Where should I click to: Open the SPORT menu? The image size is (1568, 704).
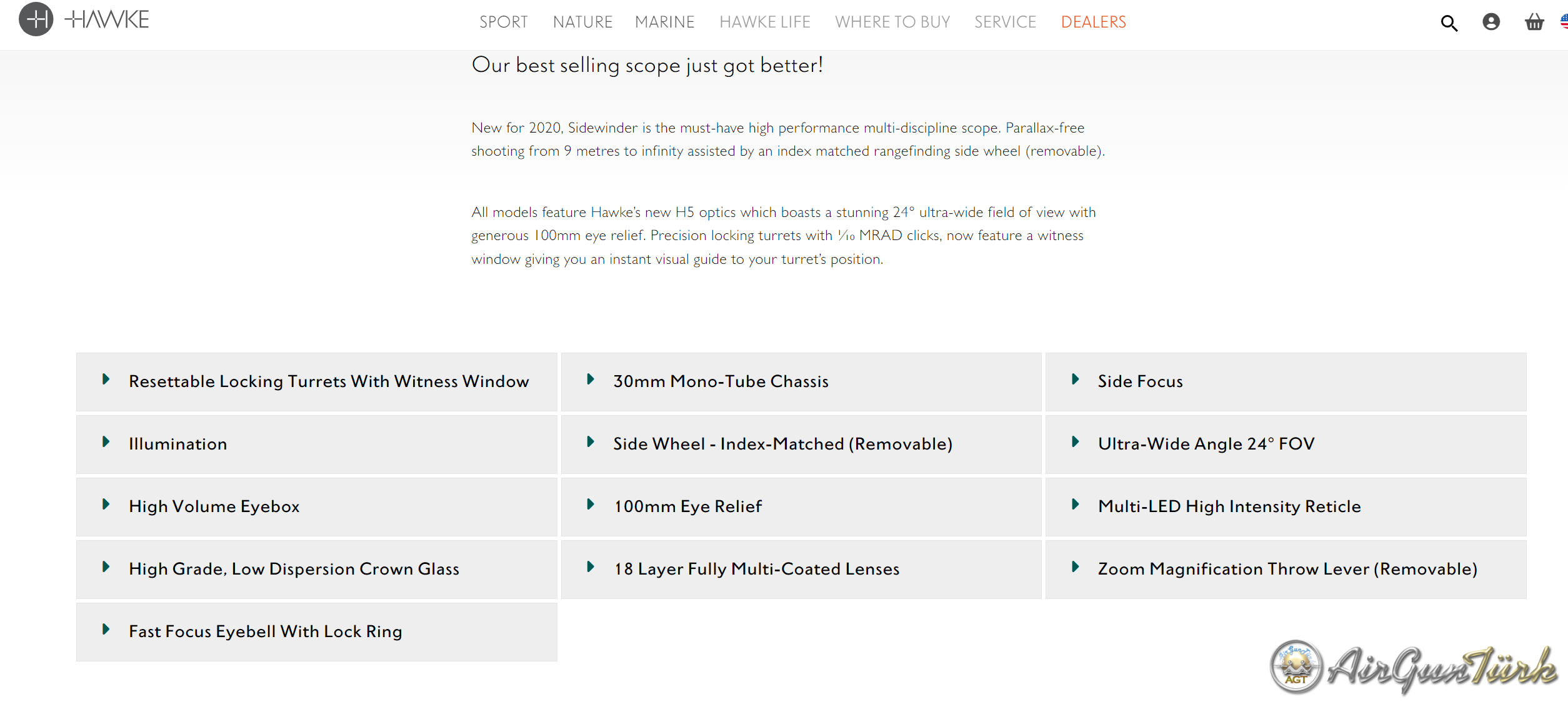(x=503, y=23)
